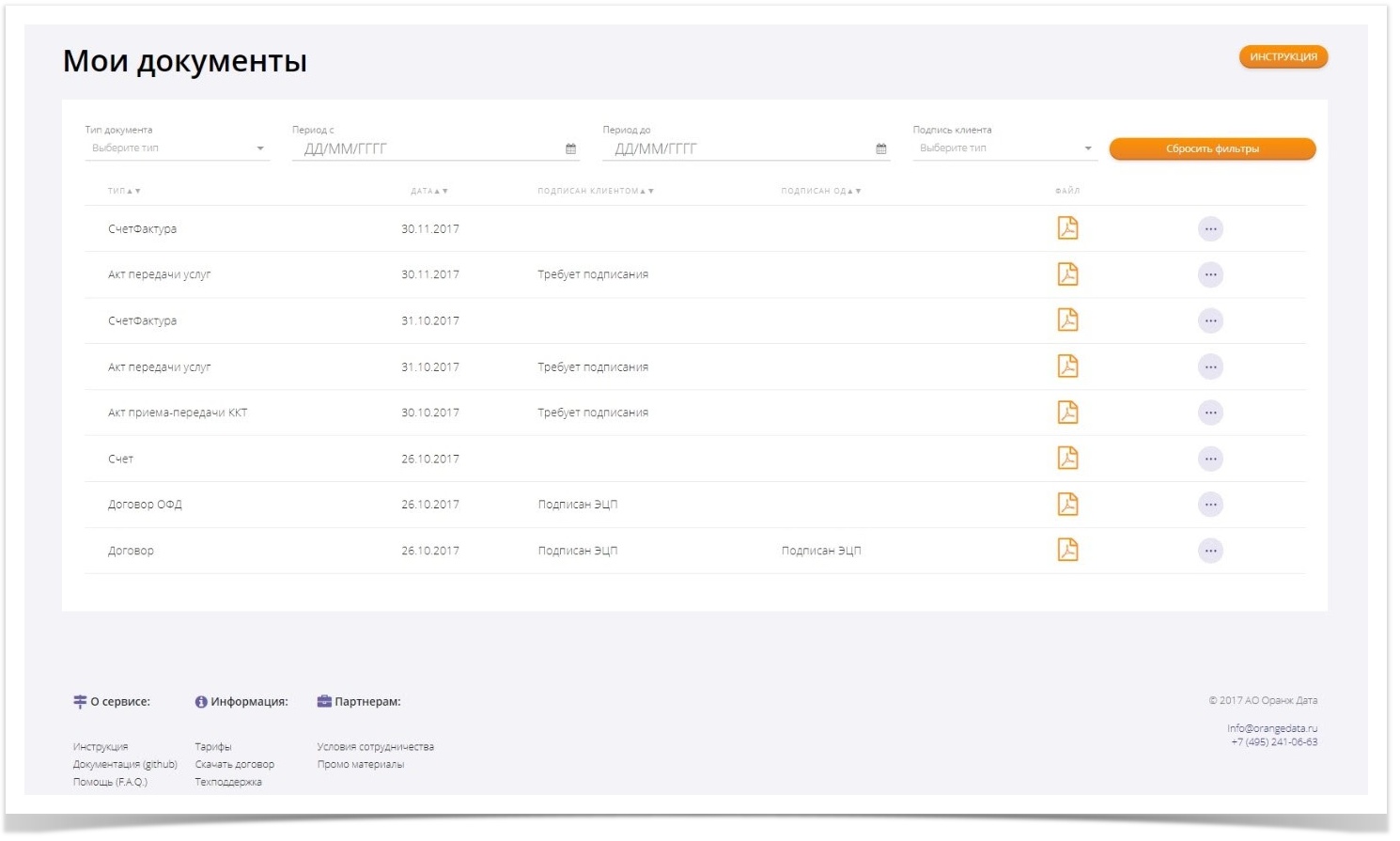Open calendar icon in Период до field

881,148
